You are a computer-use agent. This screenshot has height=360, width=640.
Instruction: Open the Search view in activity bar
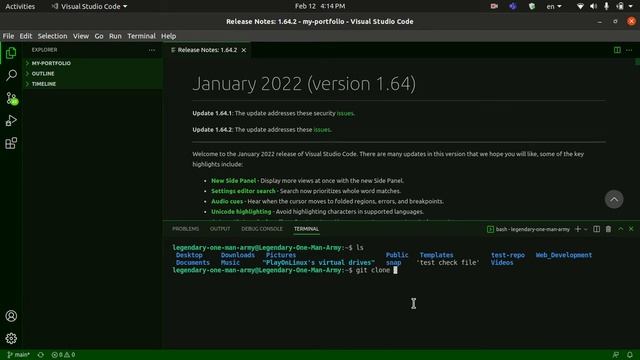tap(11, 75)
